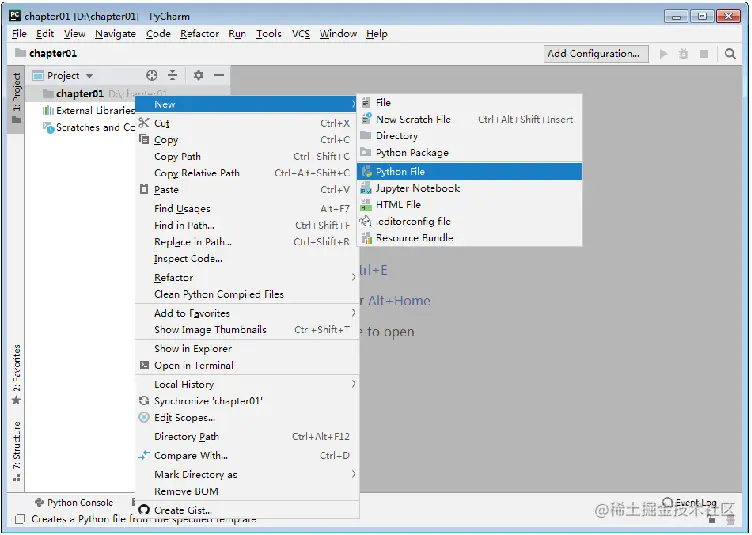Viewport: 752px width, 535px height.
Task: Hide the Project panel with minus icon
Action: coord(219,75)
